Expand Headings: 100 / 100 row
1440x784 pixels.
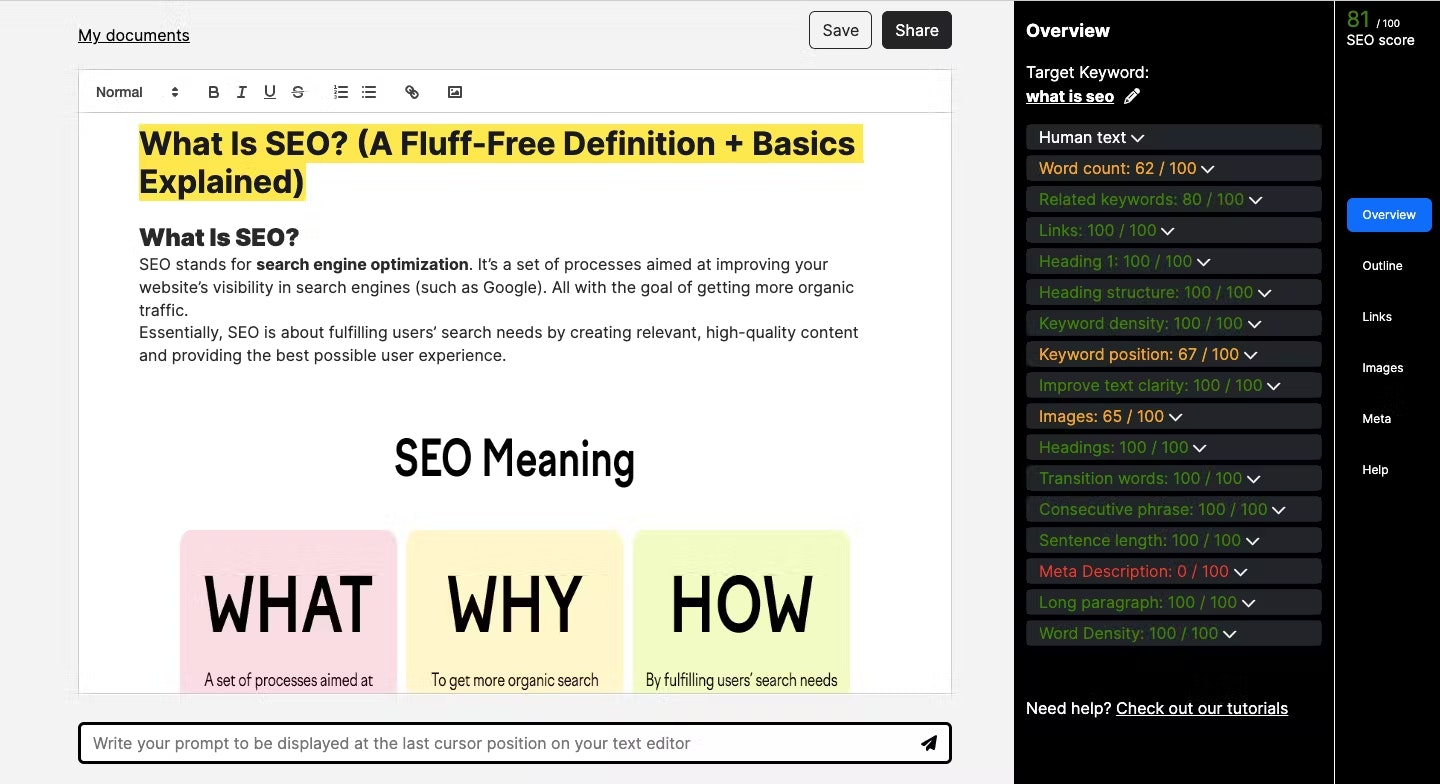pos(1174,447)
